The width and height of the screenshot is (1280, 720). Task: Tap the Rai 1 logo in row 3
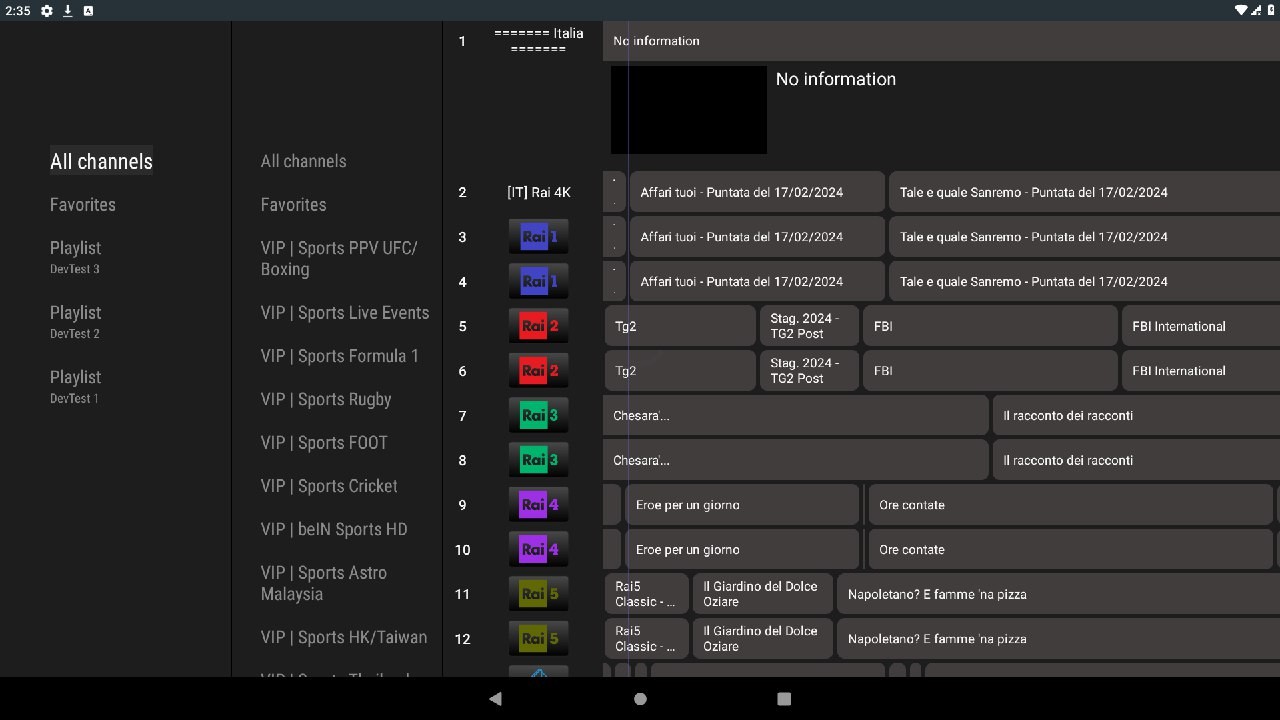click(x=538, y=237)
